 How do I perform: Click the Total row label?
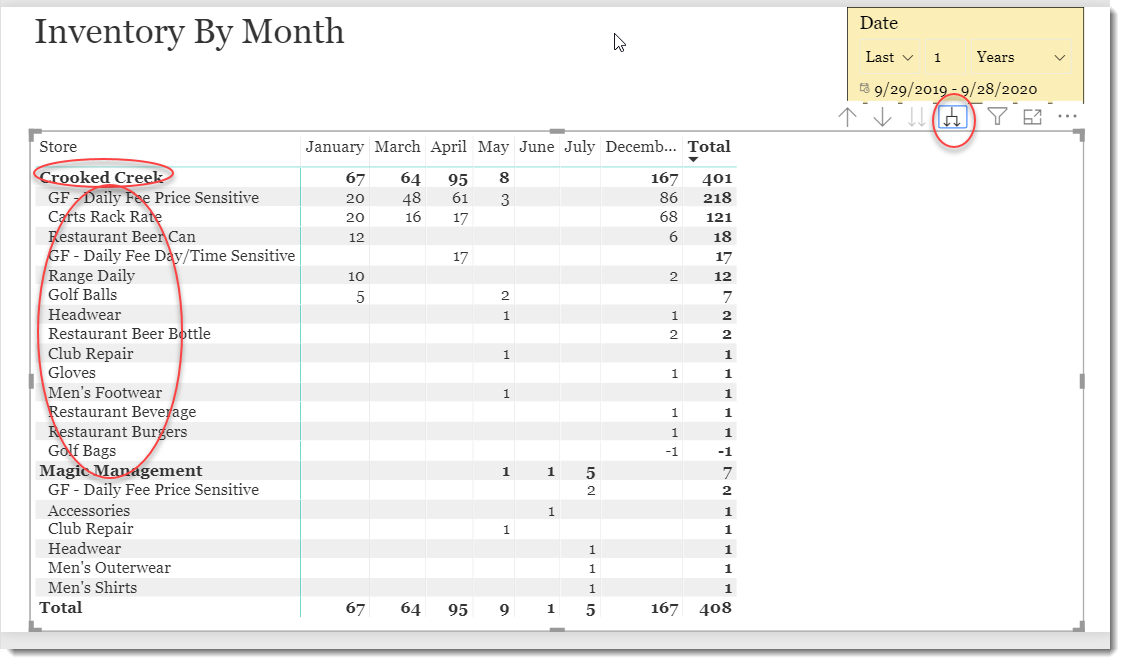(60, 607)
